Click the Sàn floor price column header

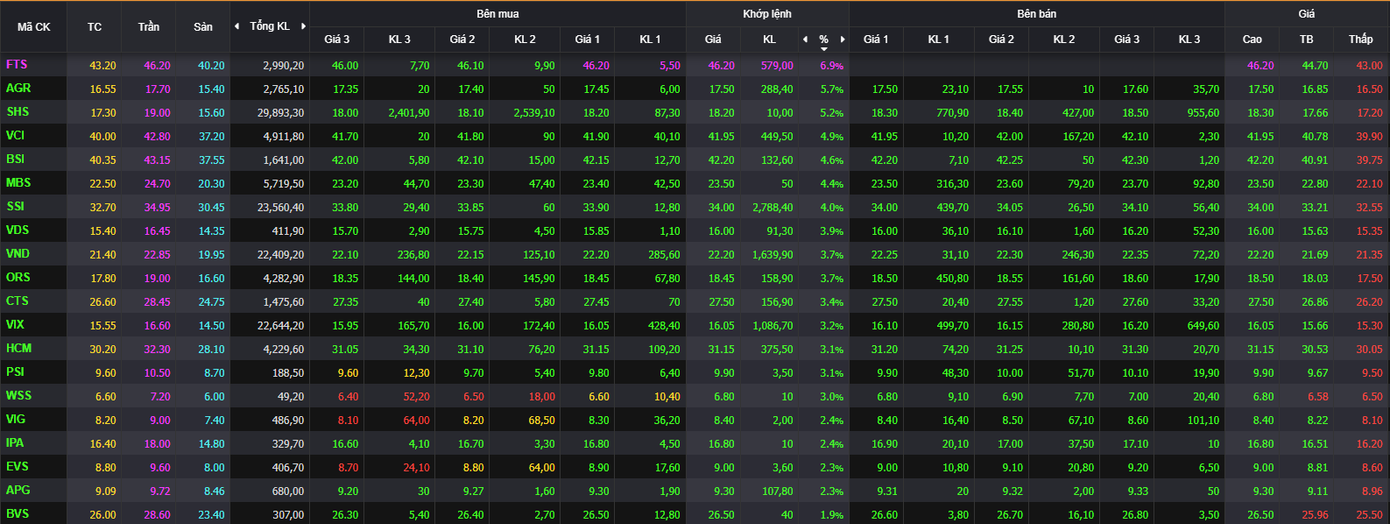[x=202, y=27]
